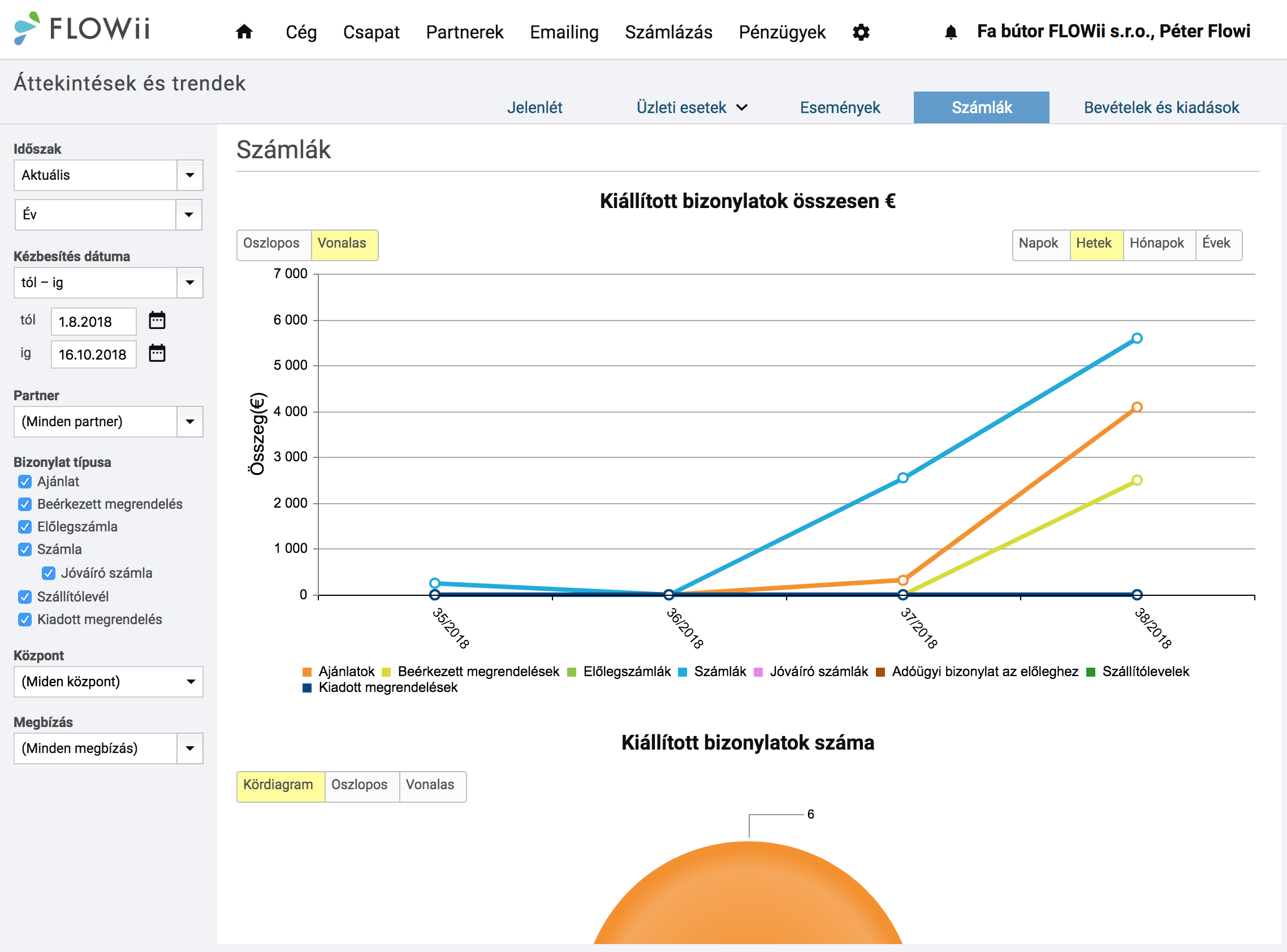Image resolution: width=1287 pixels, height=952 pixels.
Task: Click the Ajánlatok data point at 38/2018
Action: click(1137, 408)
